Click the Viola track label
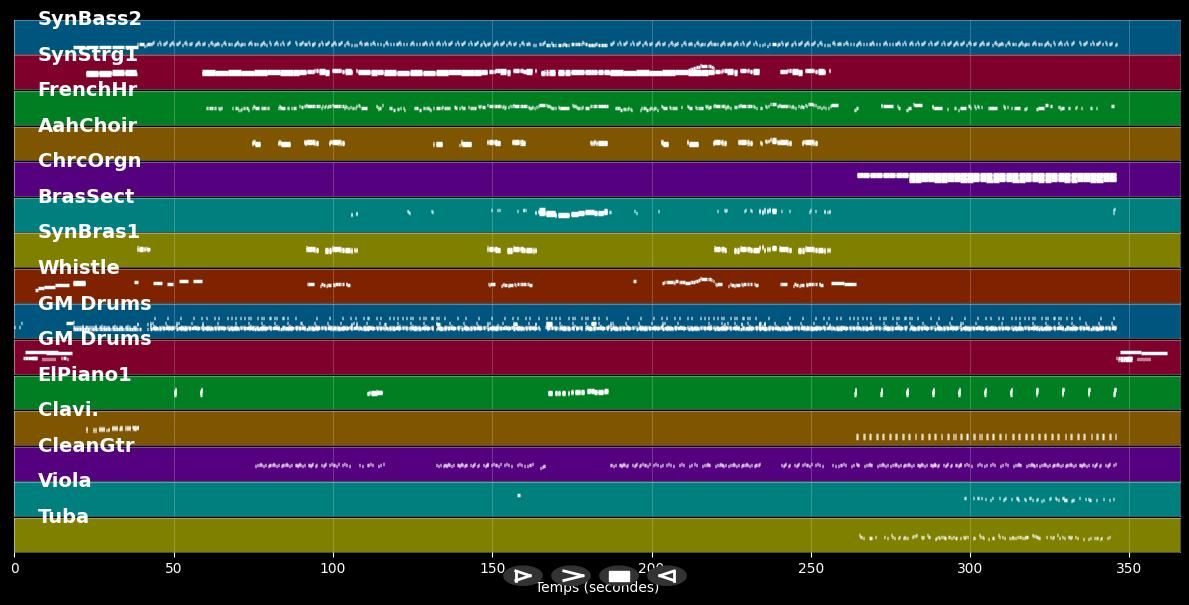The height and width of the screenshot is (605, 1189). (64, 481)
